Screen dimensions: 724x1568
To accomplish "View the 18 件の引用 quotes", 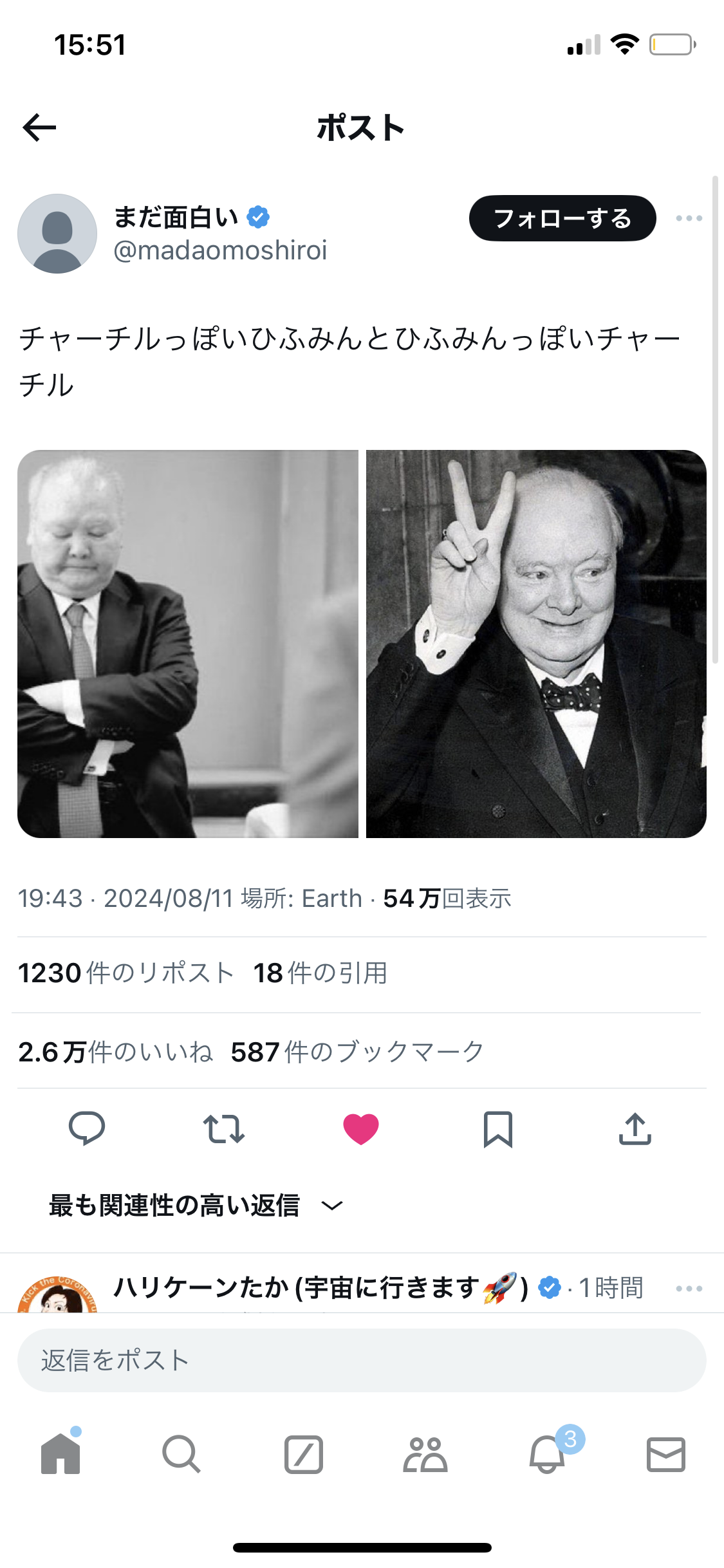I will 320,973.
